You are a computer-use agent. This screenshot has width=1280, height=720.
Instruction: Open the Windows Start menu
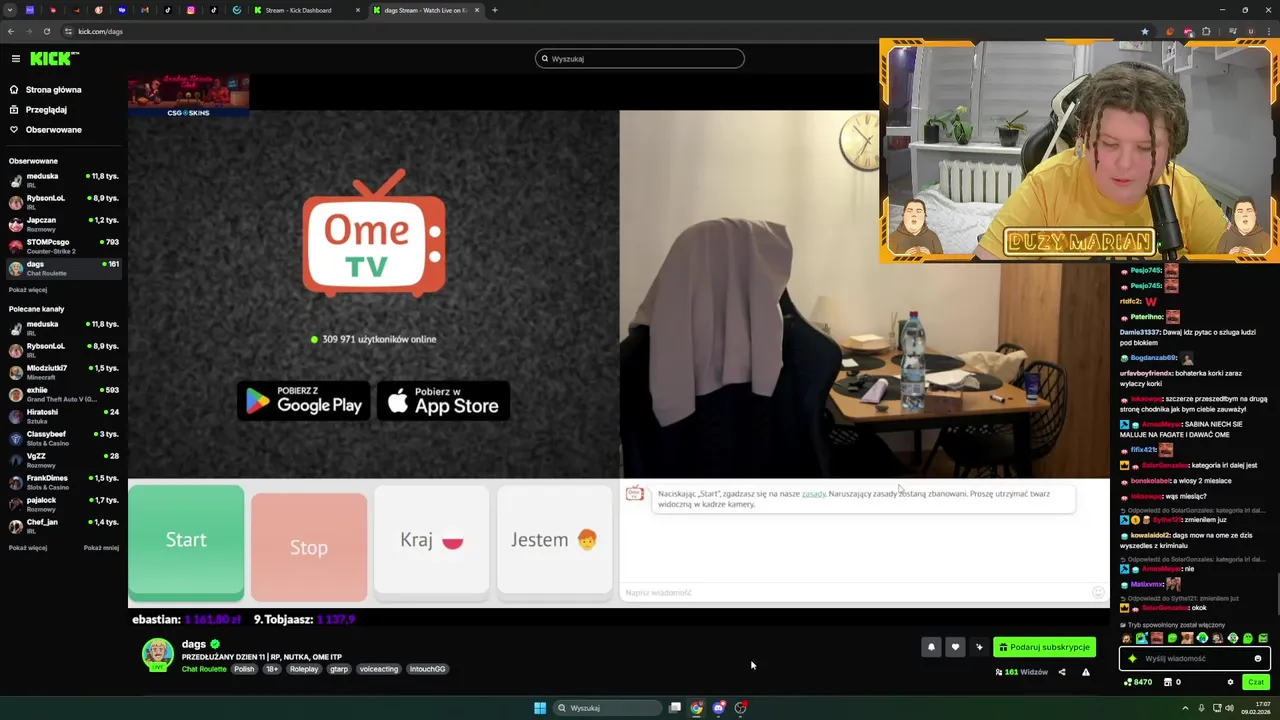click(x=540, y=708)
